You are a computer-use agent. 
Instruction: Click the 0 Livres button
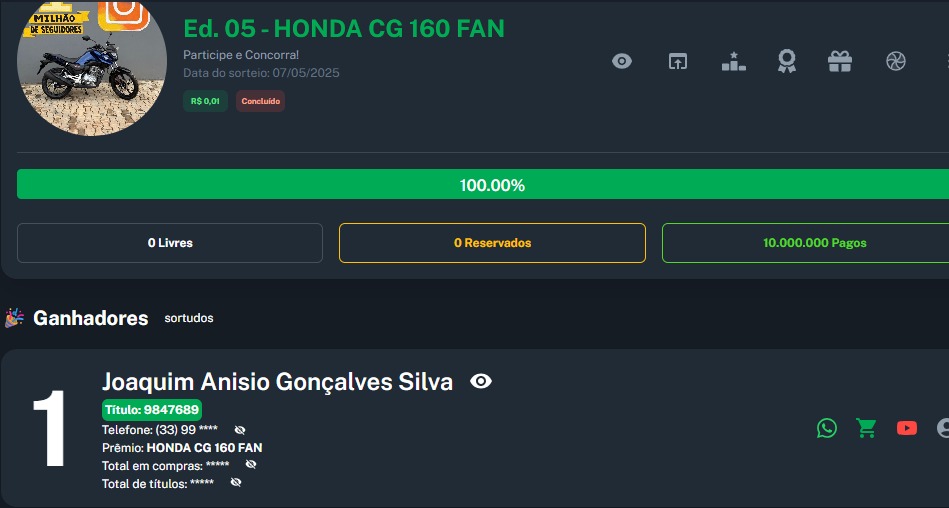170,243
